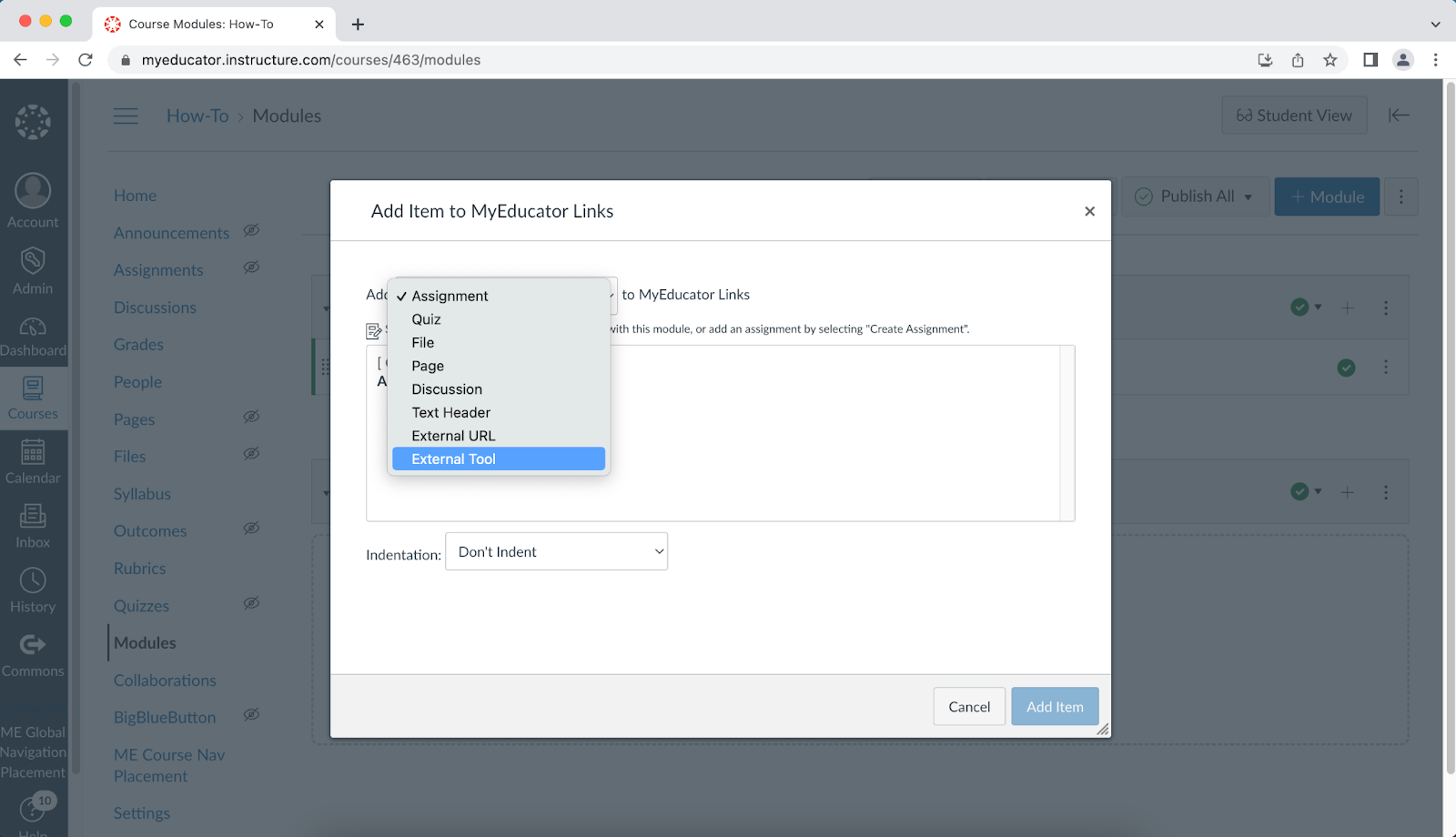Screen dimensions: 1456x837
Task: Open second module's options kebab menu
Action: pos(1386,491)
